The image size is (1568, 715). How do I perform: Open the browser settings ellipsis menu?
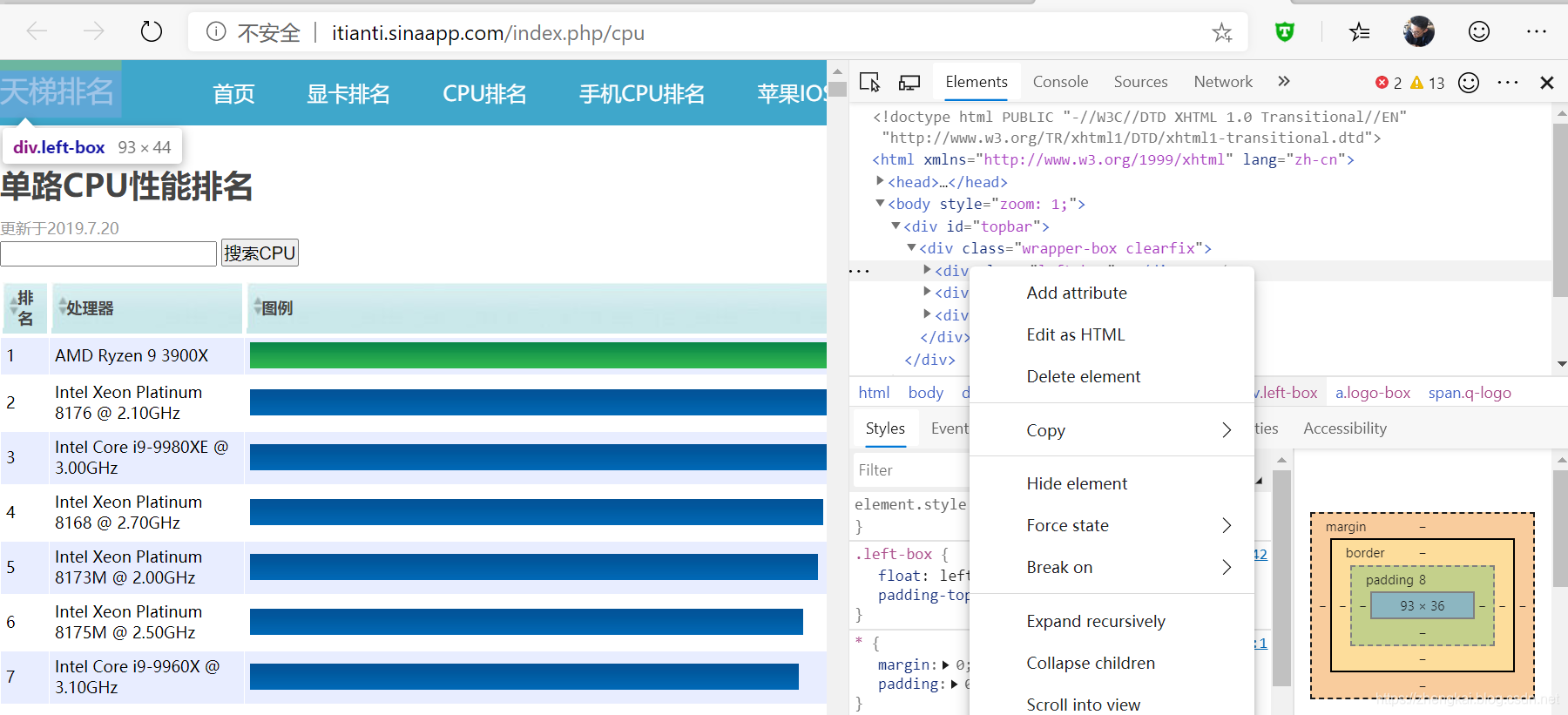(1537, 32)
